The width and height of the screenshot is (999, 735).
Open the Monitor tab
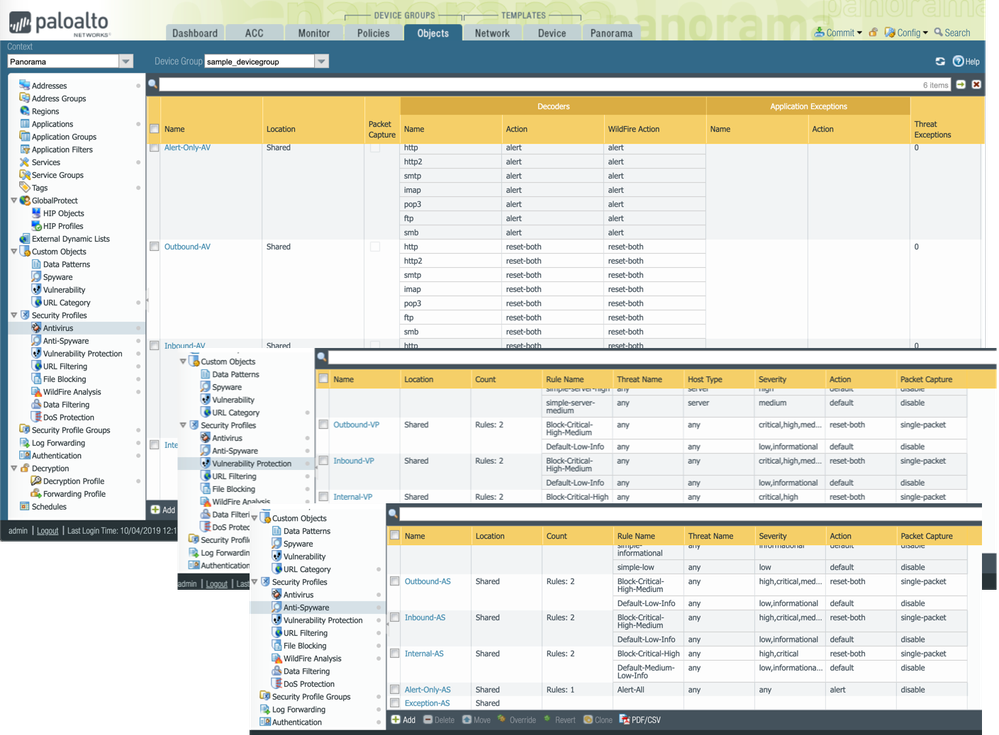click(x=313, y=33)
